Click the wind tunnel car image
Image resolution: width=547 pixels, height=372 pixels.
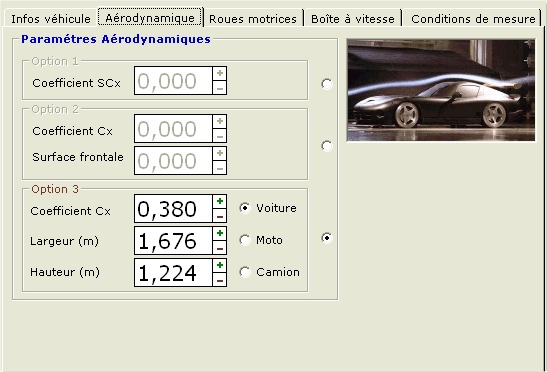[441, 90]
